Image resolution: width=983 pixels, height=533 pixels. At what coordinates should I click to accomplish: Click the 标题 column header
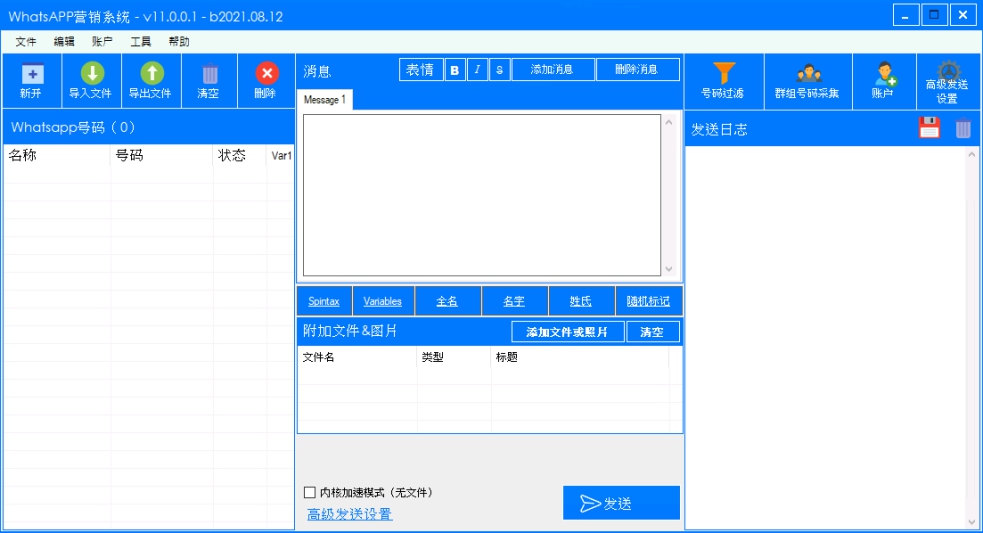pyautogui.click(x=580, y=357)
